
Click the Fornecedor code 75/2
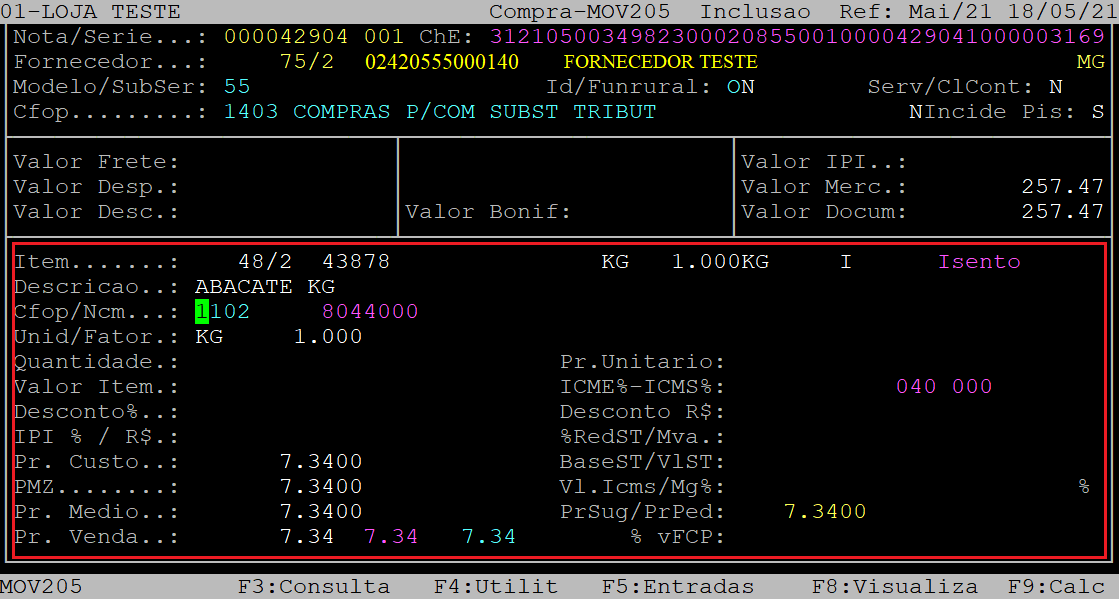point(306,62)
